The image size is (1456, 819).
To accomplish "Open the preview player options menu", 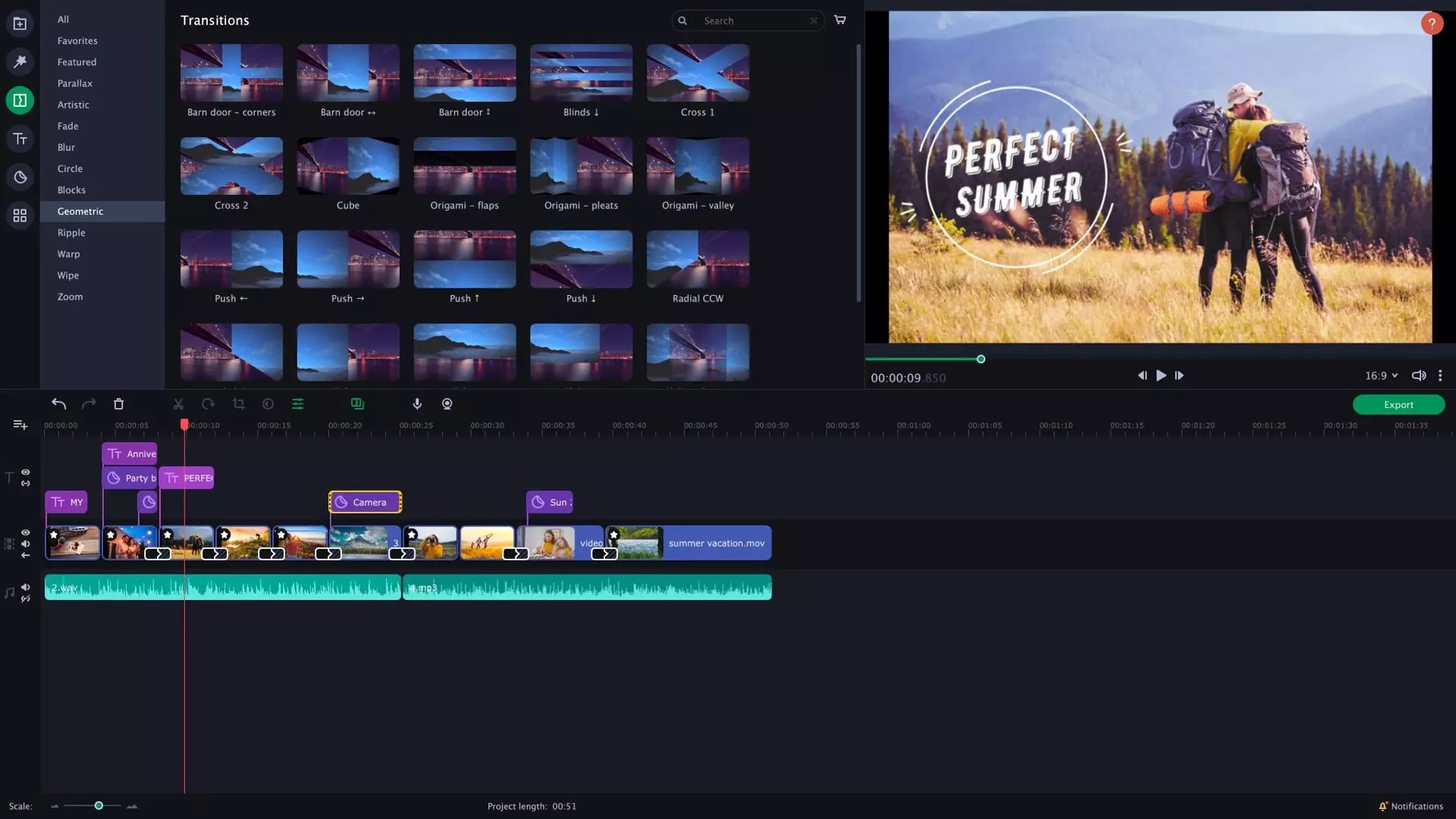I will (1440, 375).
